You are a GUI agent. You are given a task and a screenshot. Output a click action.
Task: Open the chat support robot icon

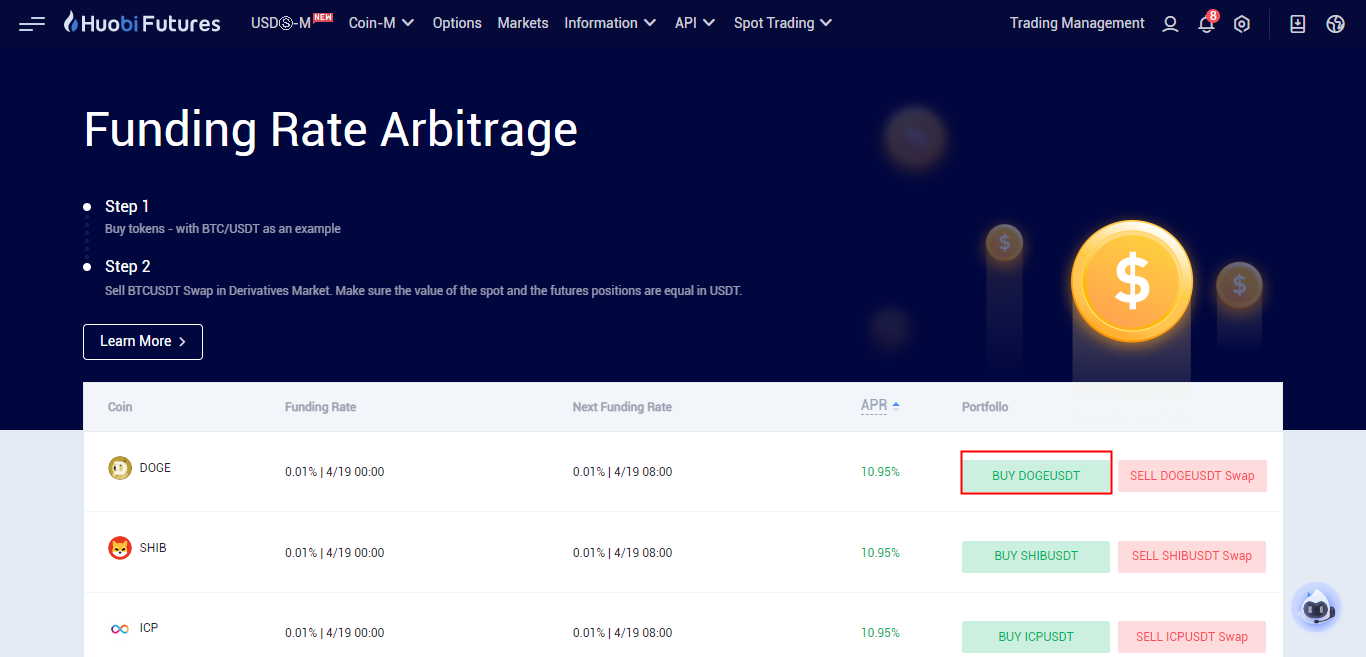[x=1315, y=607]
